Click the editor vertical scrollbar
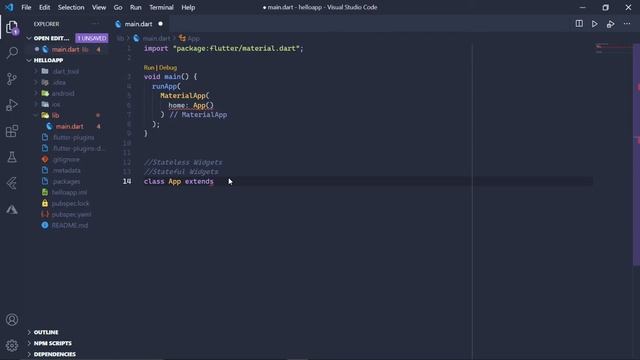The width and height of the screenshot is (640, 360). point(636,155)
